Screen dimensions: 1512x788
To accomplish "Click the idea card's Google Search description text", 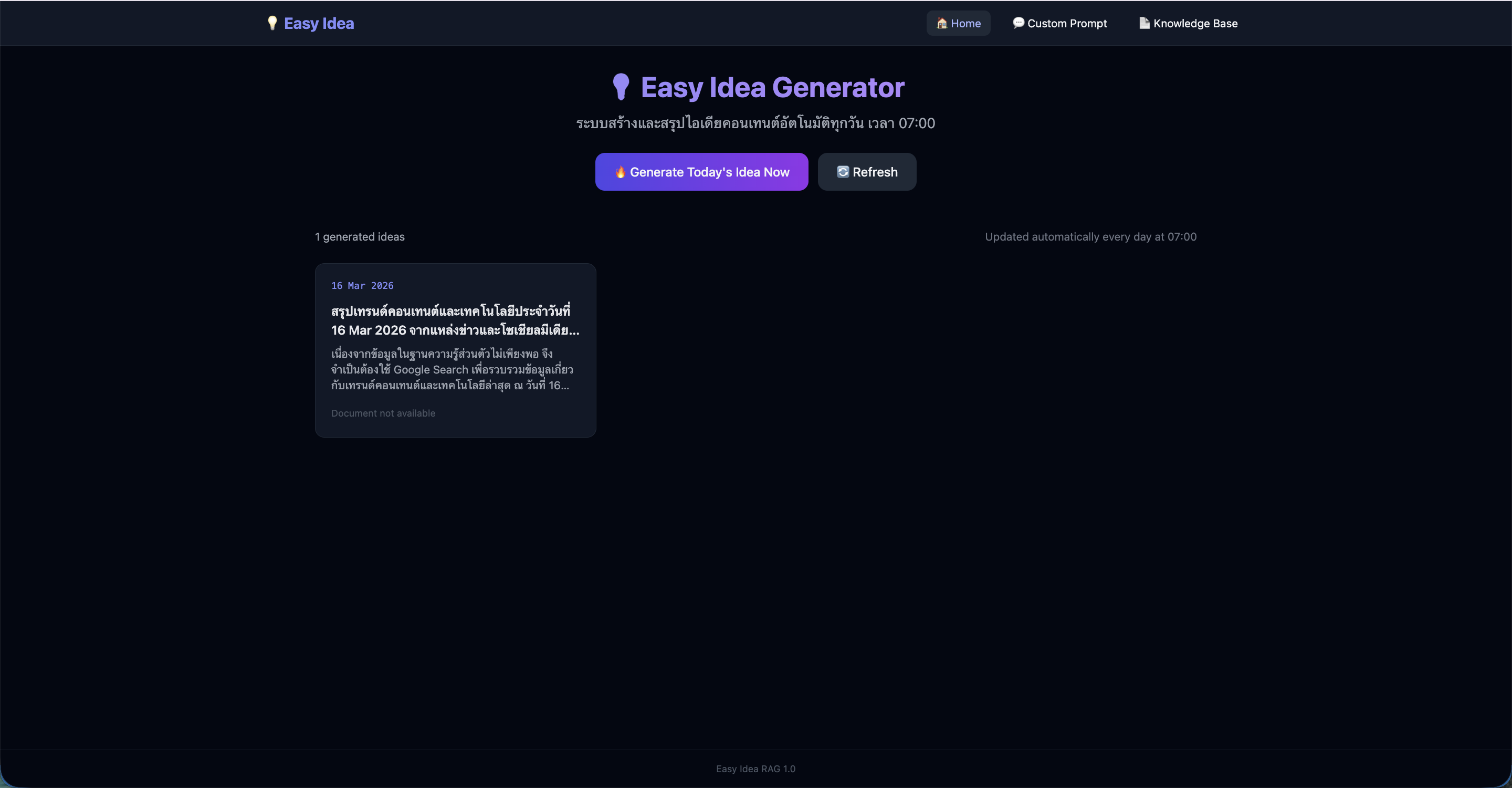I will tap(451, 369).
